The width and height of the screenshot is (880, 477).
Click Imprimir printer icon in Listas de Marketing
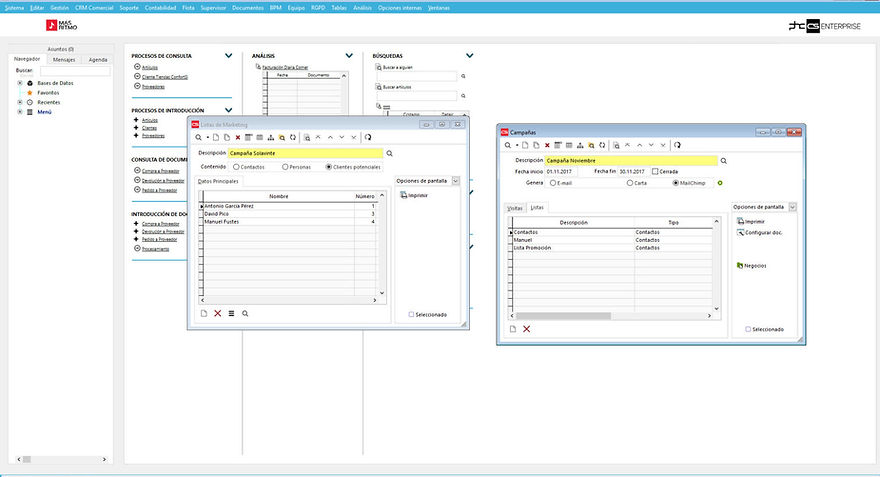point(404,195)
